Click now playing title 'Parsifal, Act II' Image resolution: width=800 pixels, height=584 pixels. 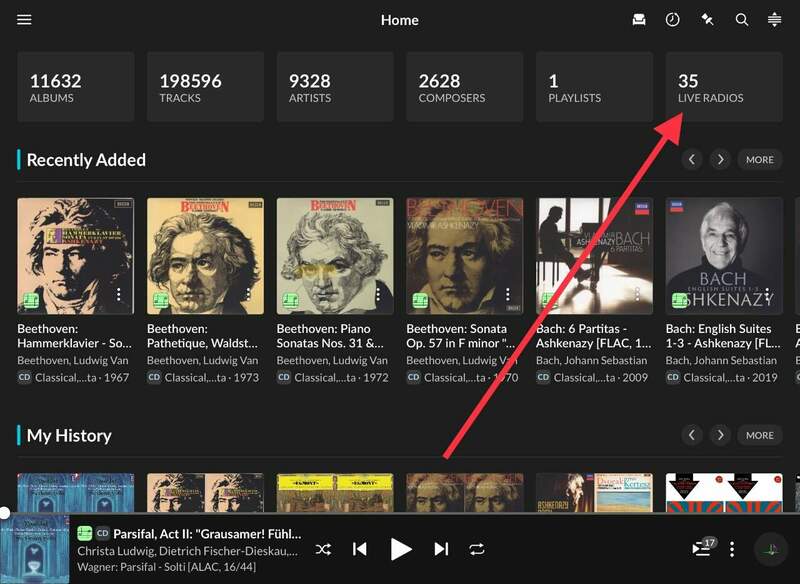click(x=207, y=534)
